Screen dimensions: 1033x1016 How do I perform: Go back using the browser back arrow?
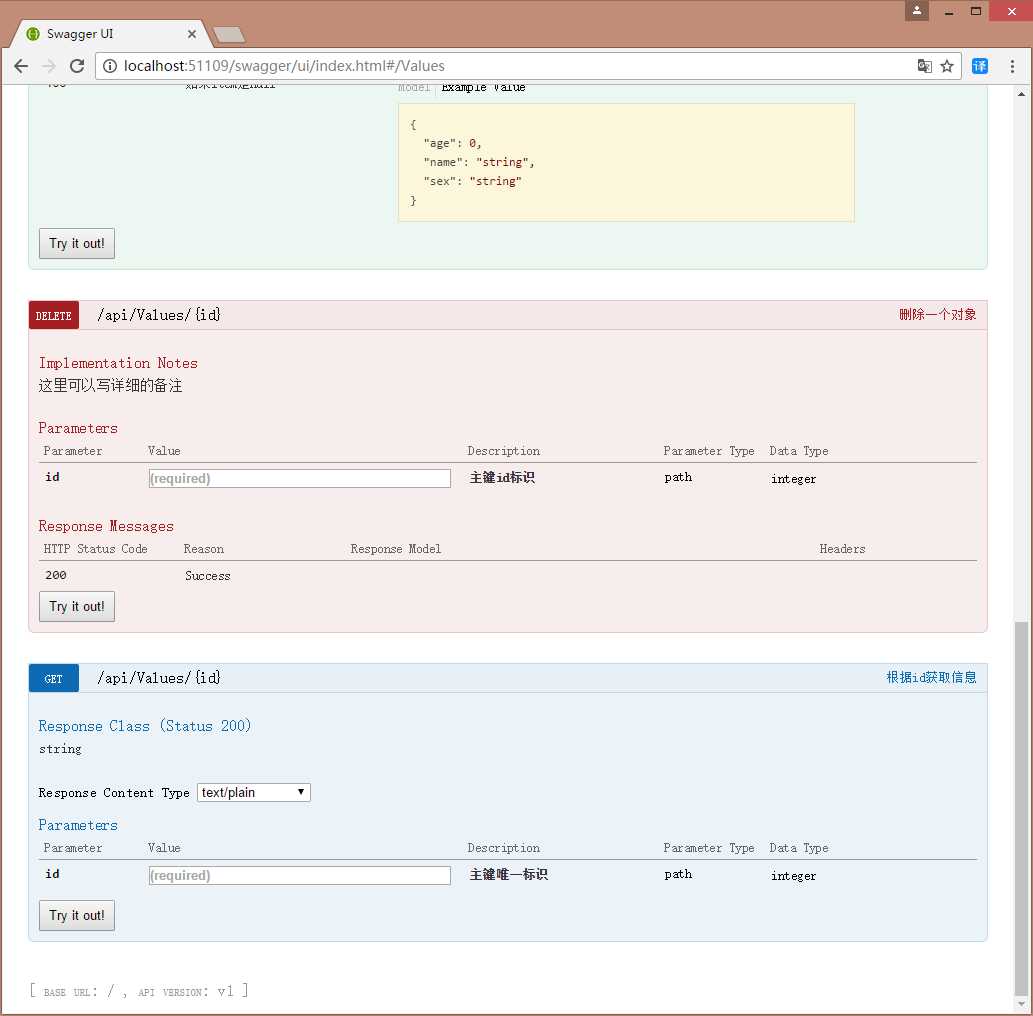pyautogui.click(x=21, y=66)
